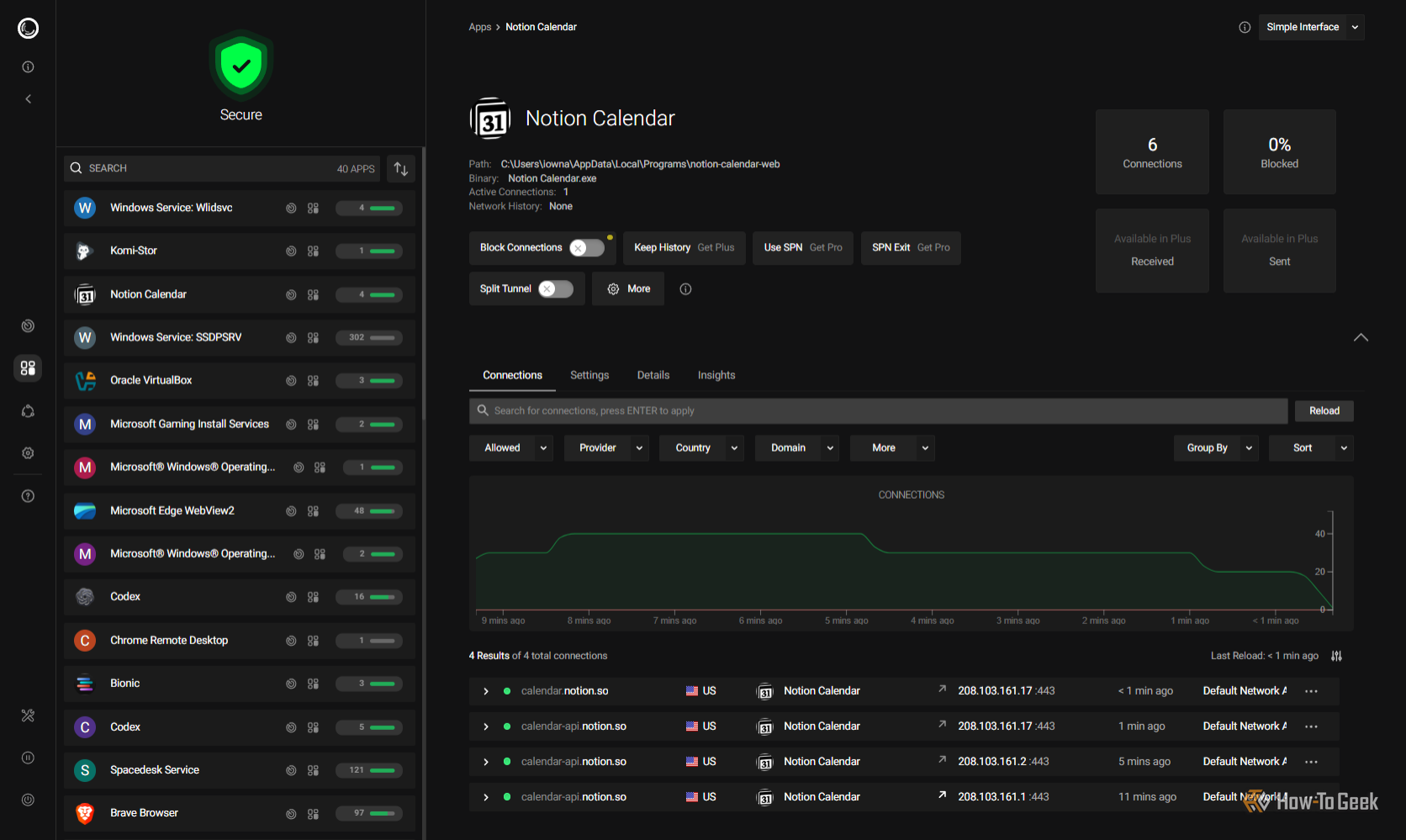Click the power icon at the sidebar bottom
This screenshot has width=1406, height=840.
[28, 800]
